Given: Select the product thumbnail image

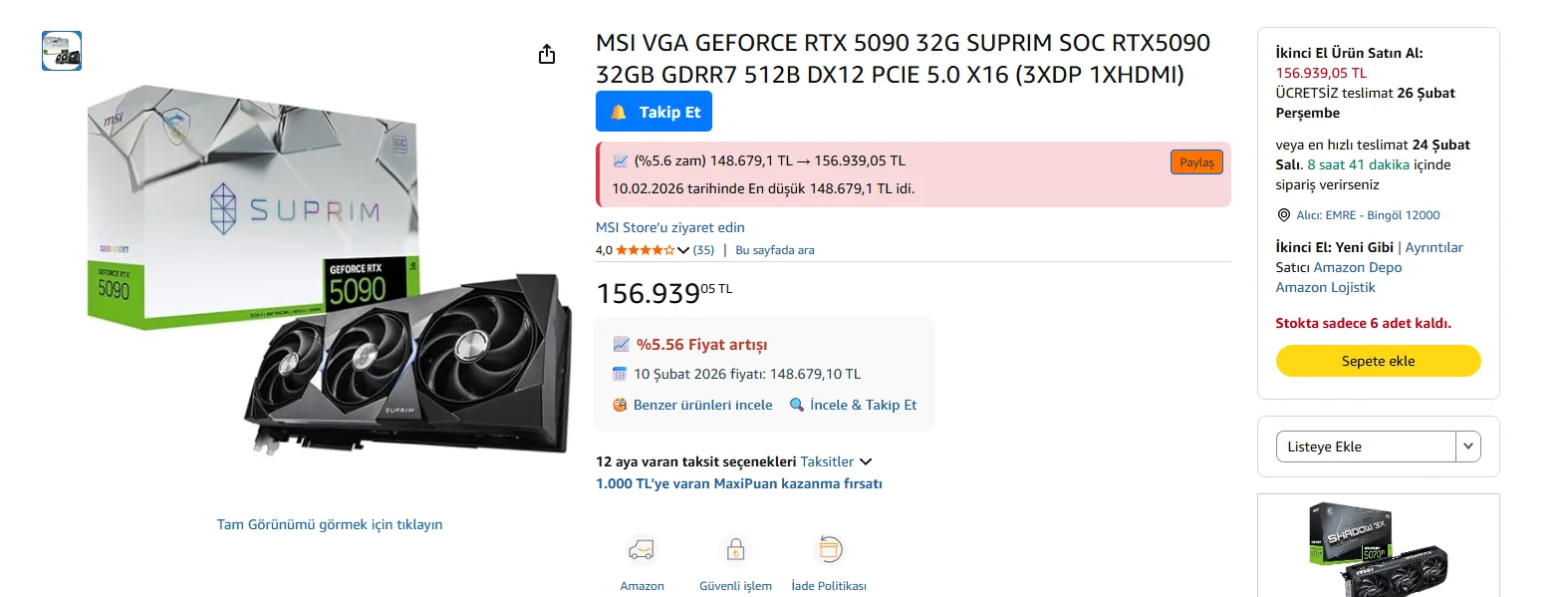Looking at the screenshot, I should tap(62, 51).
